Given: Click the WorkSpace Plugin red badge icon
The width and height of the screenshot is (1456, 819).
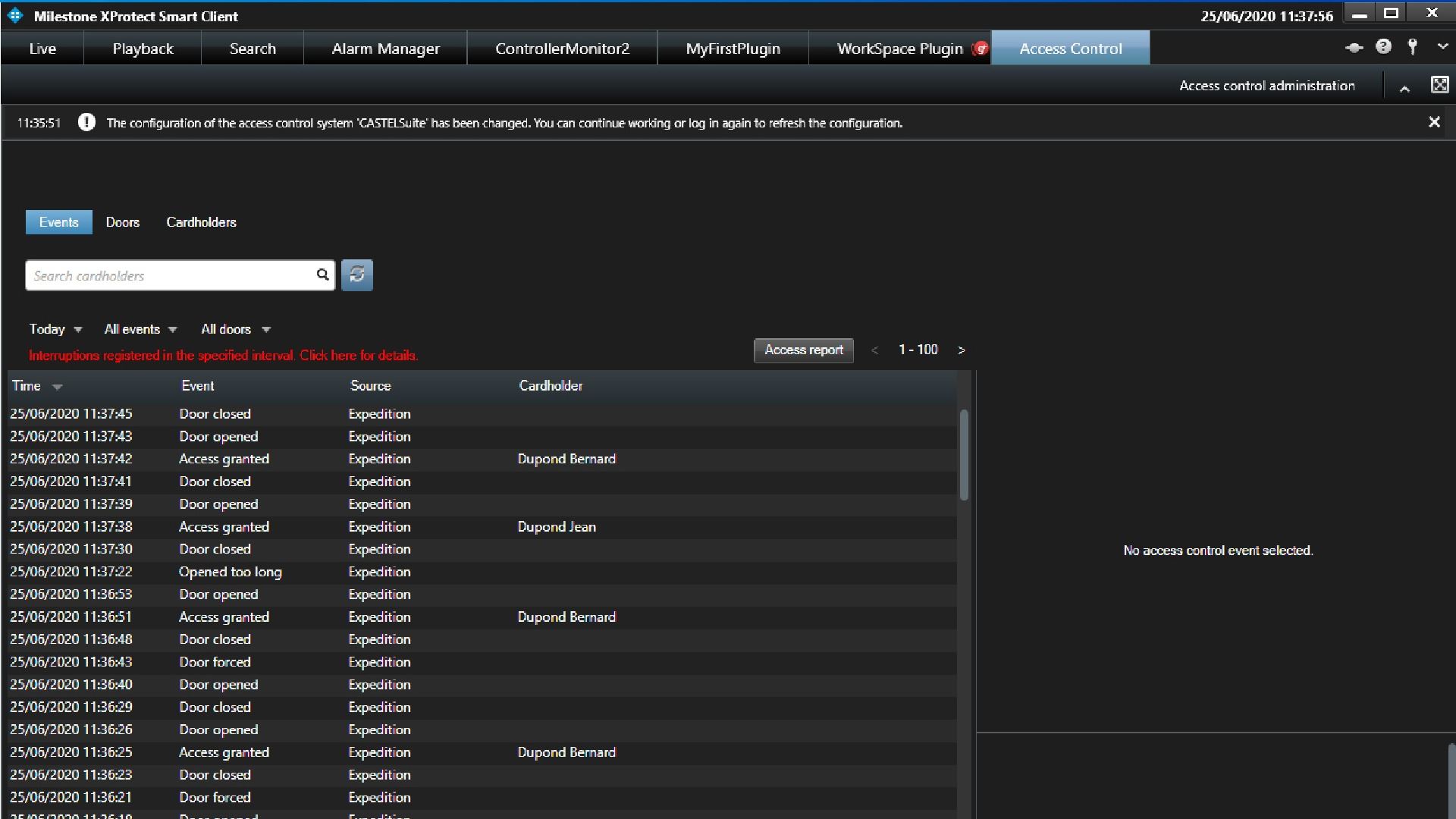Looking at the screenshot, I should tap(981, 49).
